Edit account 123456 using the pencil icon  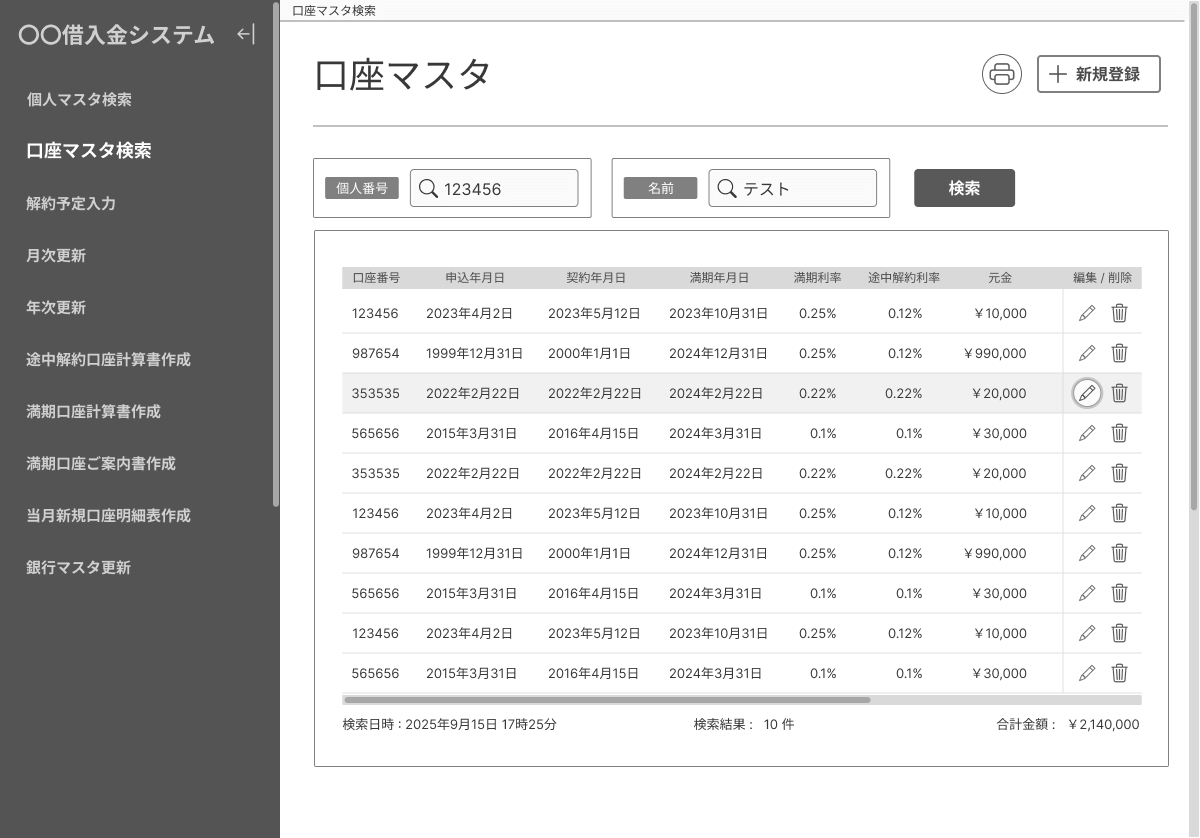tap(1087, 313)
